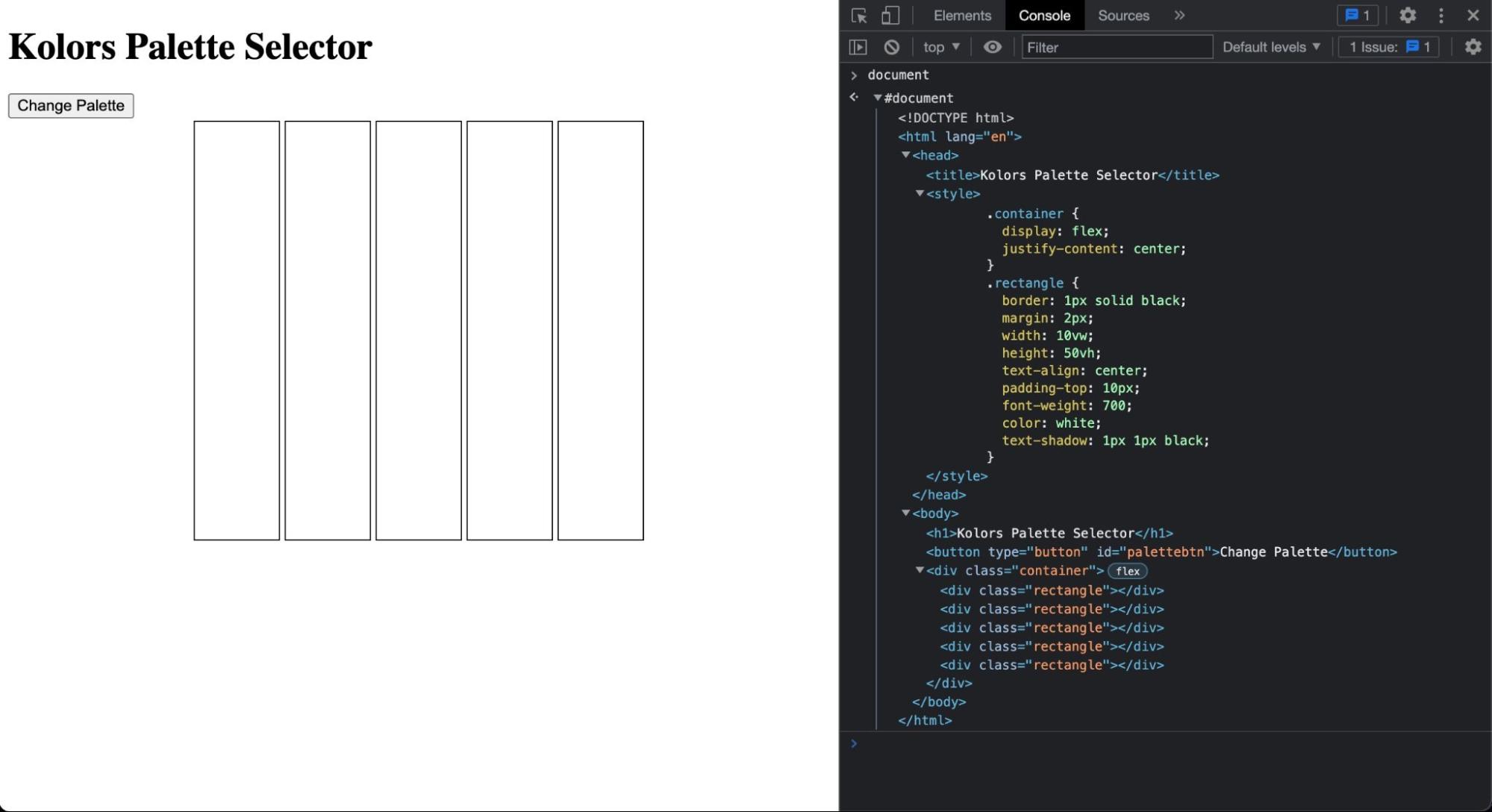This screenshot has width=1492, height=812.
Task: Collapse the container div node
Action: pyautogui.click(x=920, y=570)
